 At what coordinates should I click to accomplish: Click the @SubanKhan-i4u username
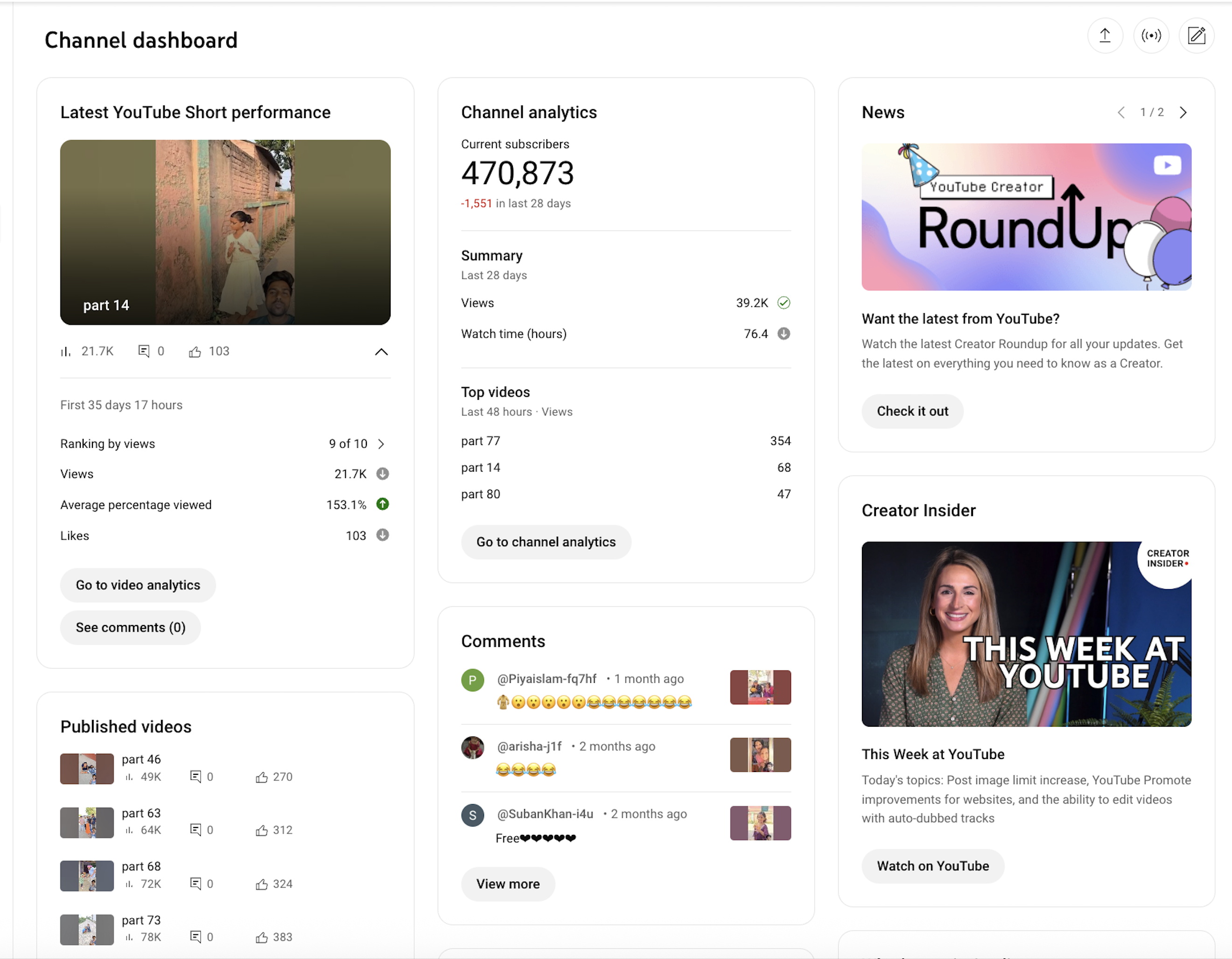(545, 814)
